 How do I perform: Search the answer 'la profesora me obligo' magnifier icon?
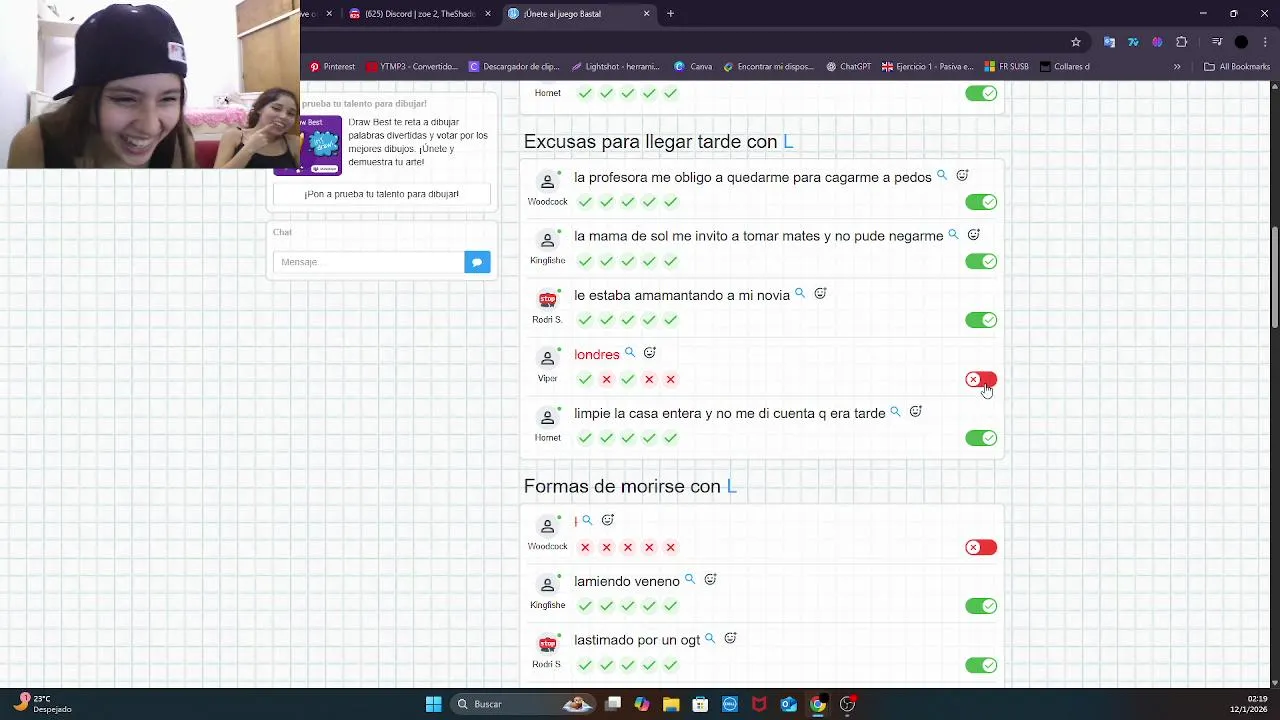pos(941,176)
